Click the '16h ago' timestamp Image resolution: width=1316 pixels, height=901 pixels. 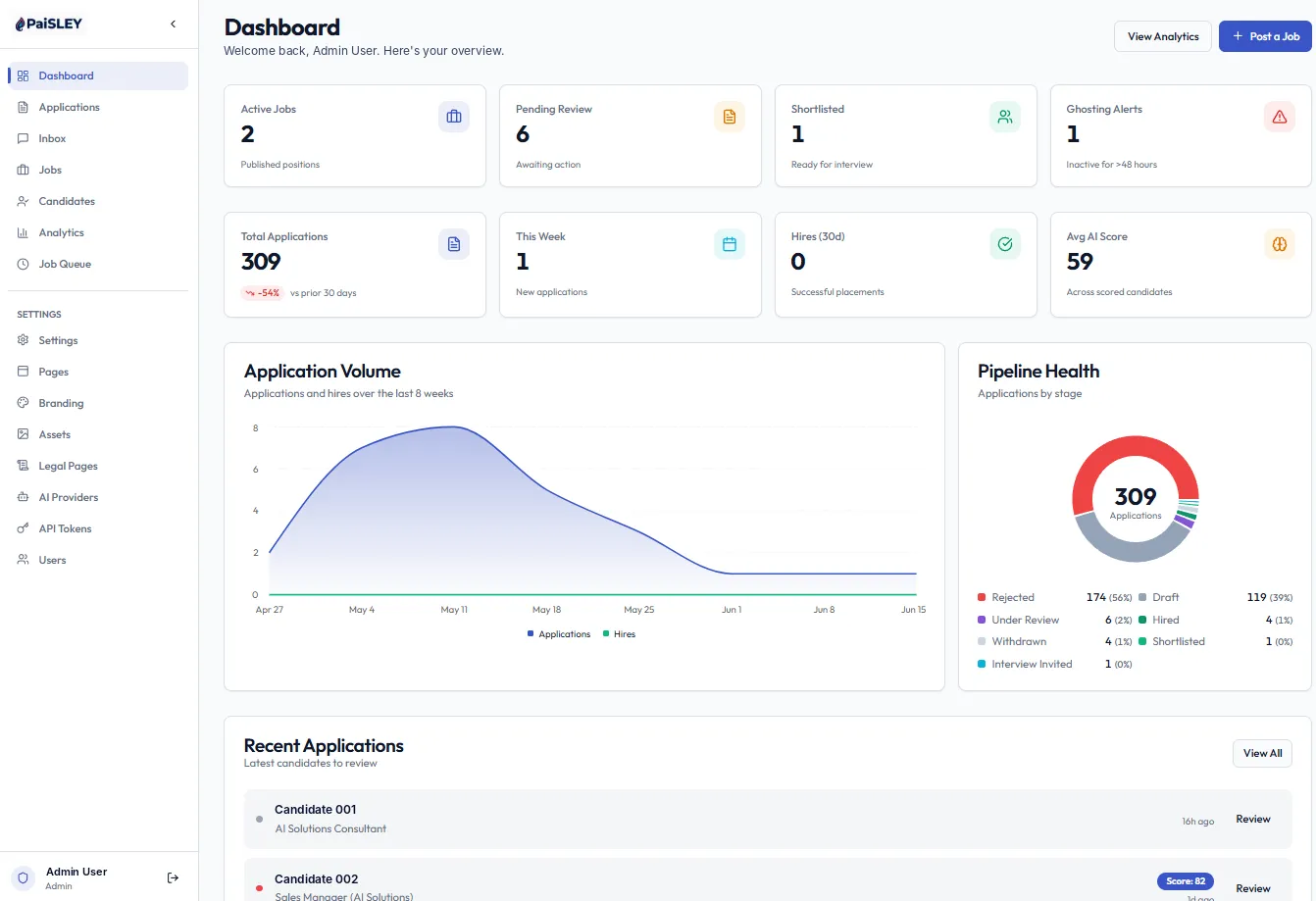(x=1198, y=822)
